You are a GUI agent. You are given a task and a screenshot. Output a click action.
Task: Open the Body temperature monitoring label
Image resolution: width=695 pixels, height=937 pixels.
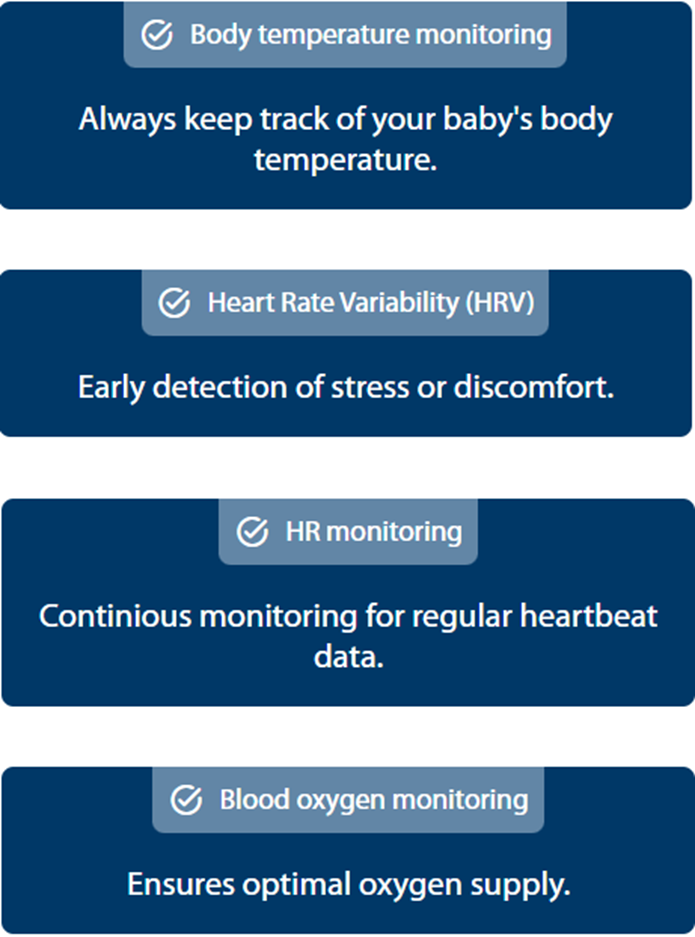click(370, 35)
